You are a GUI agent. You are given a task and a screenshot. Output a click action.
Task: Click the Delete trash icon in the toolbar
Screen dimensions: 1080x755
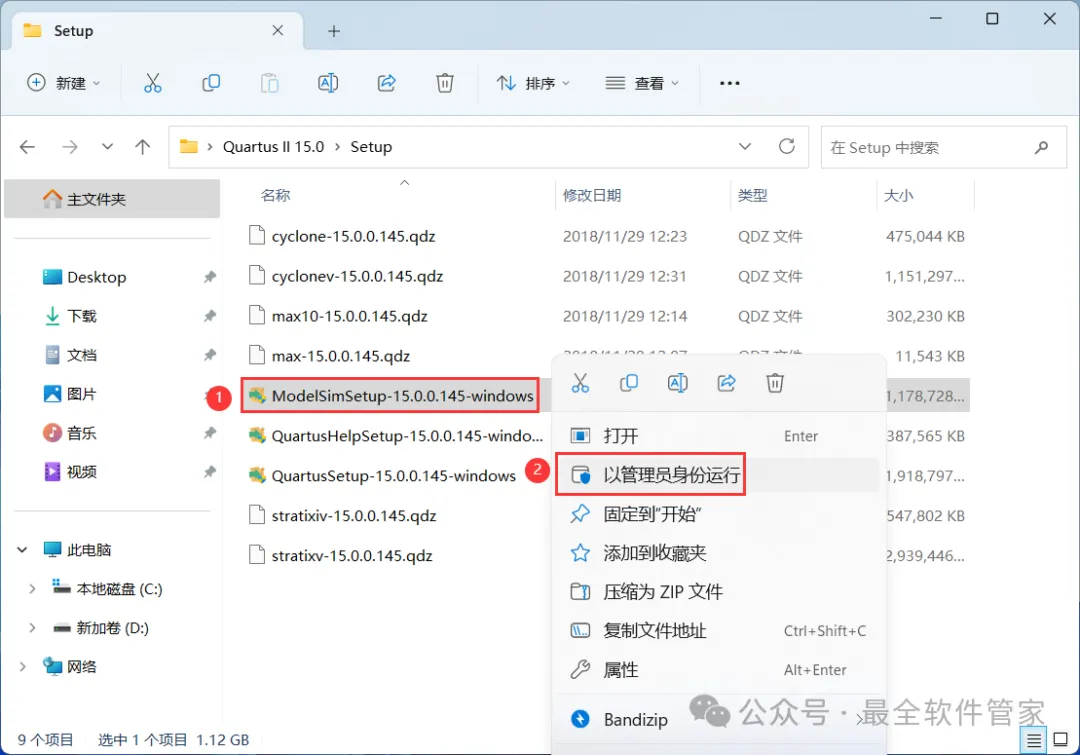pyautogui.click(x=445, y=83)
